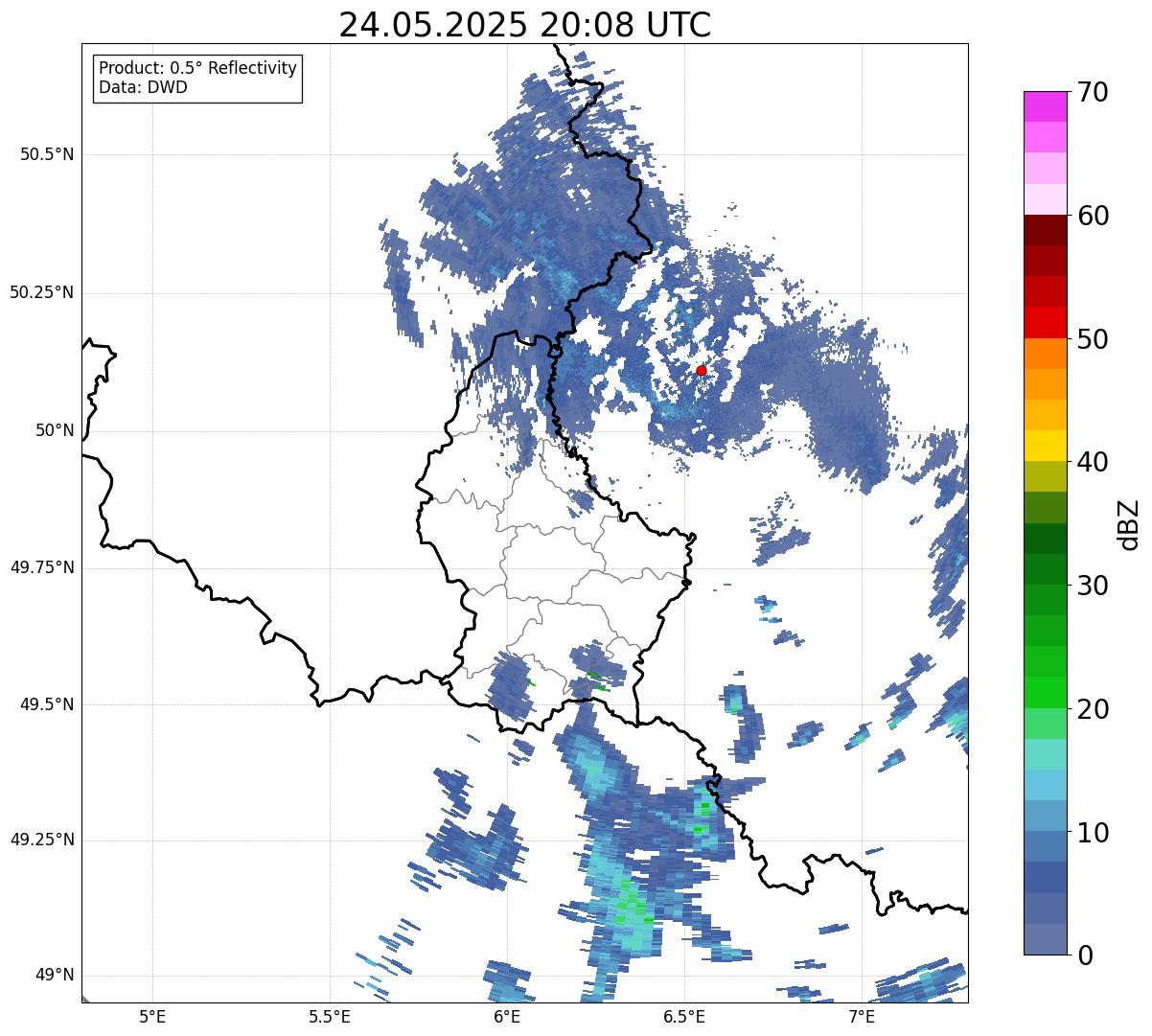Click the 49.25°N latitude label
The width and height of the screenshot is (1152, 1036).
[42, 840]
